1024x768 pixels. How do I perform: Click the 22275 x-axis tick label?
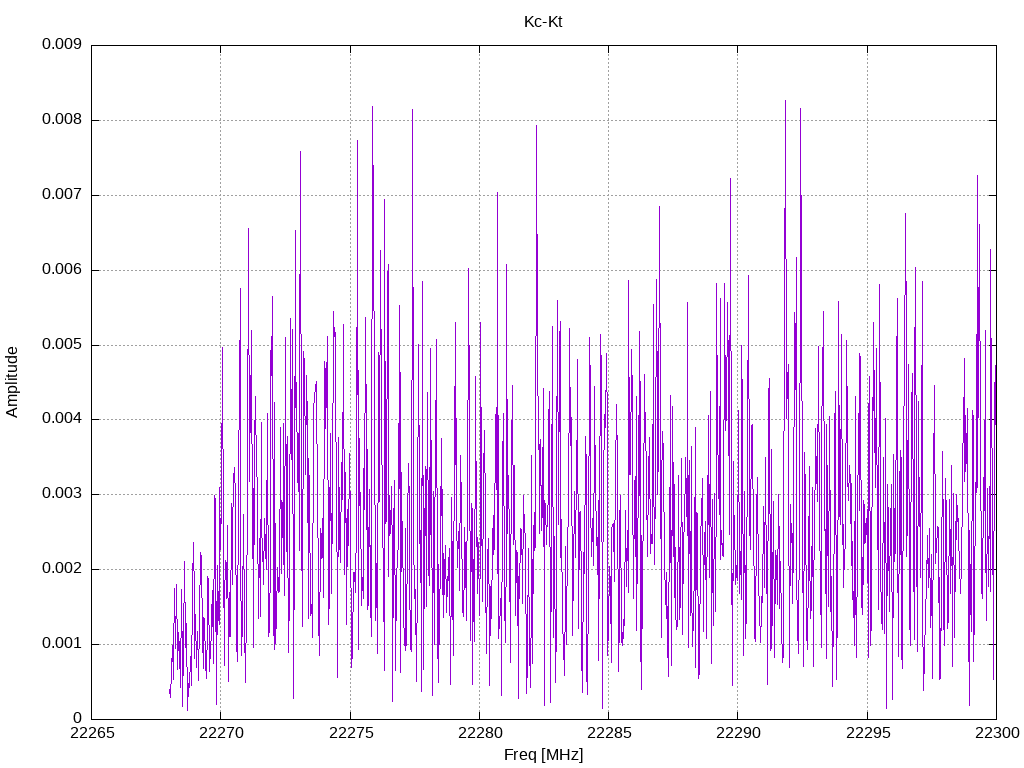click(x=351, y=733)
